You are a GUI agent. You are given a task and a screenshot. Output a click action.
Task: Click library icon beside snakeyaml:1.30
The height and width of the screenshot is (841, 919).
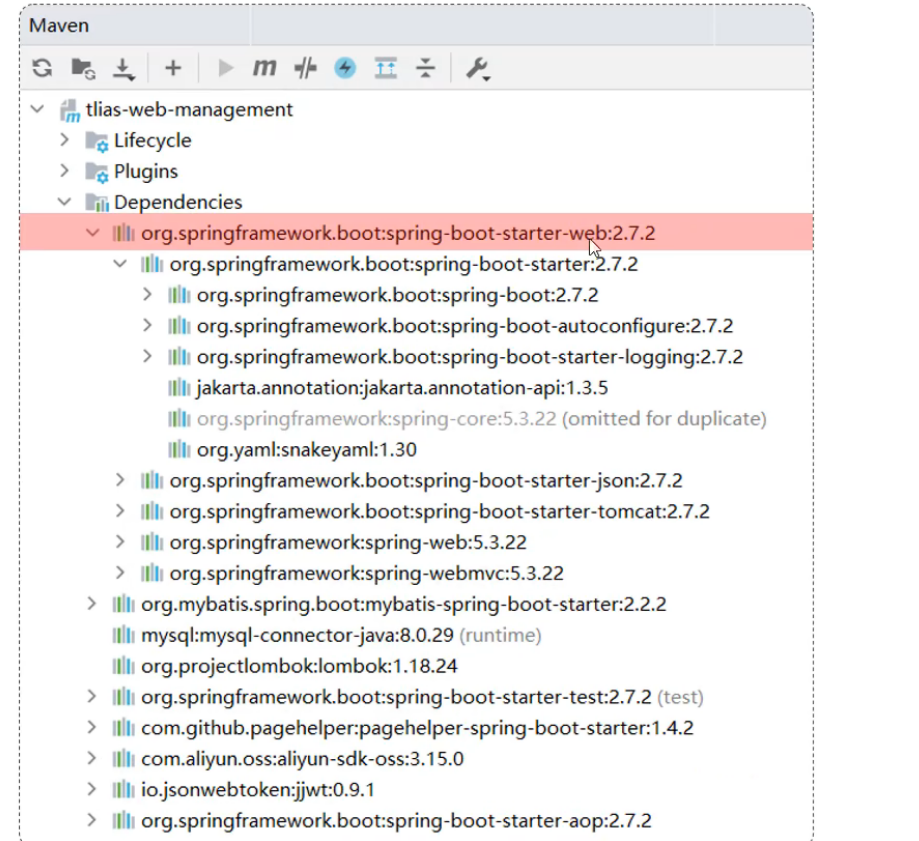click(179, 450)
